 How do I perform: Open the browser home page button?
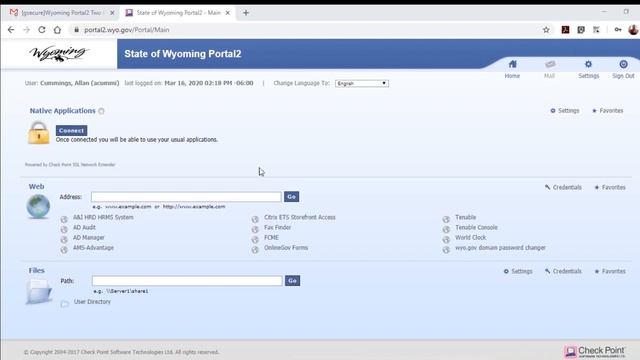57,30
